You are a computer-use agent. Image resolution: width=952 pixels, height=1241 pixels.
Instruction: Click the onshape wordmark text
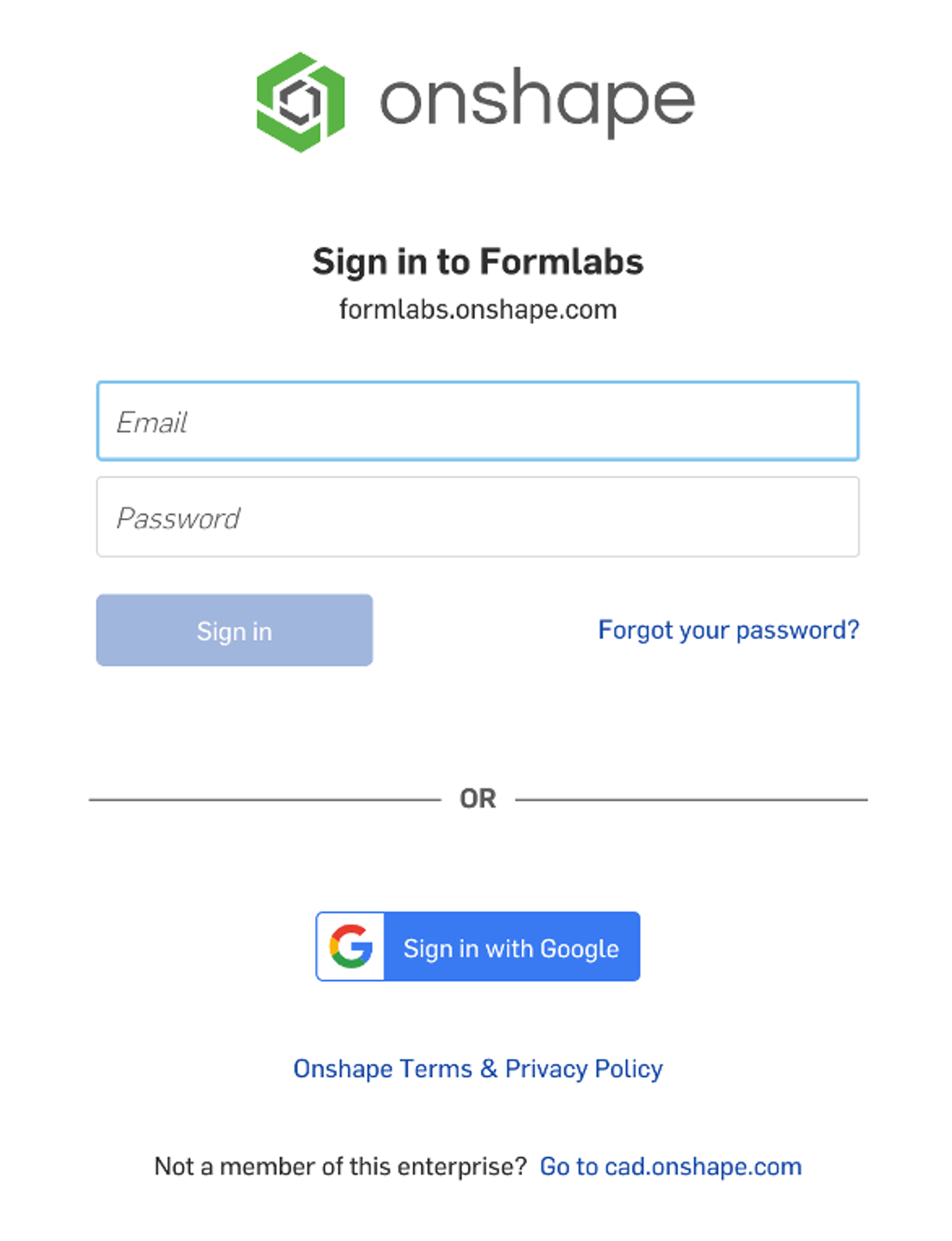pyautogui.click(x=537, y=102)
